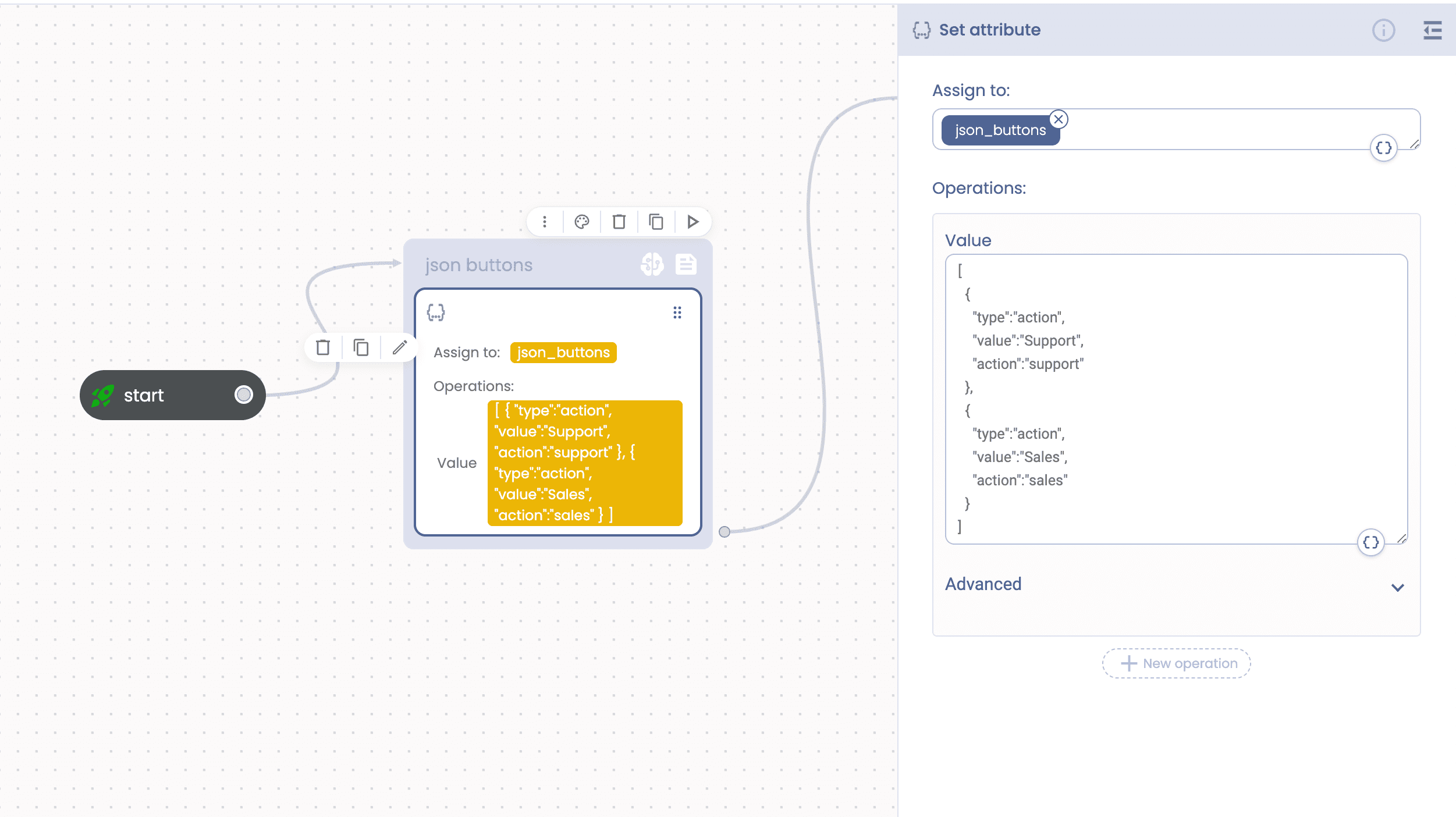The width and height of the screenshot is (1456, 817).
Task: Click the start node output connector circle
Action: tap(244, 395)
